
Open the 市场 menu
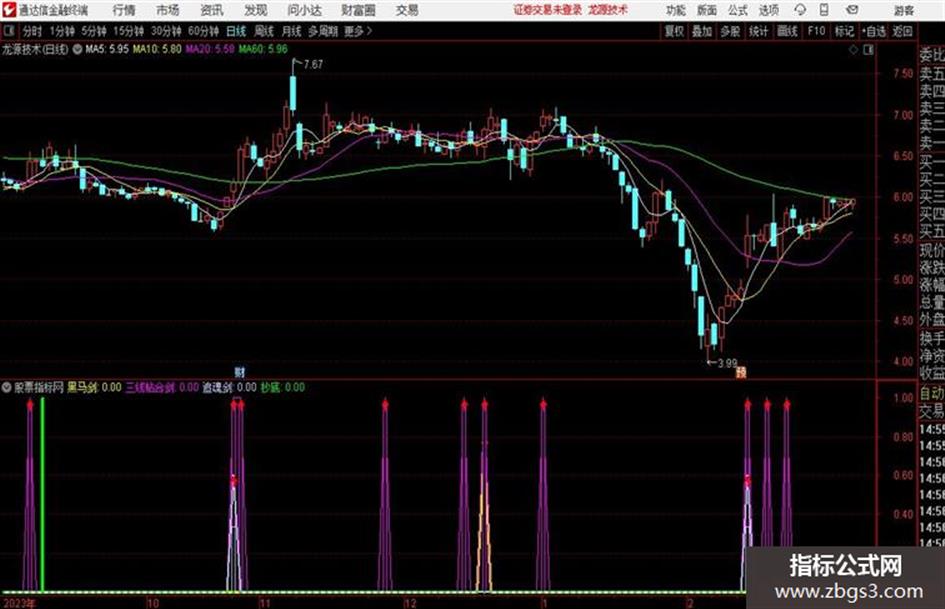click(x=168, y=10)
